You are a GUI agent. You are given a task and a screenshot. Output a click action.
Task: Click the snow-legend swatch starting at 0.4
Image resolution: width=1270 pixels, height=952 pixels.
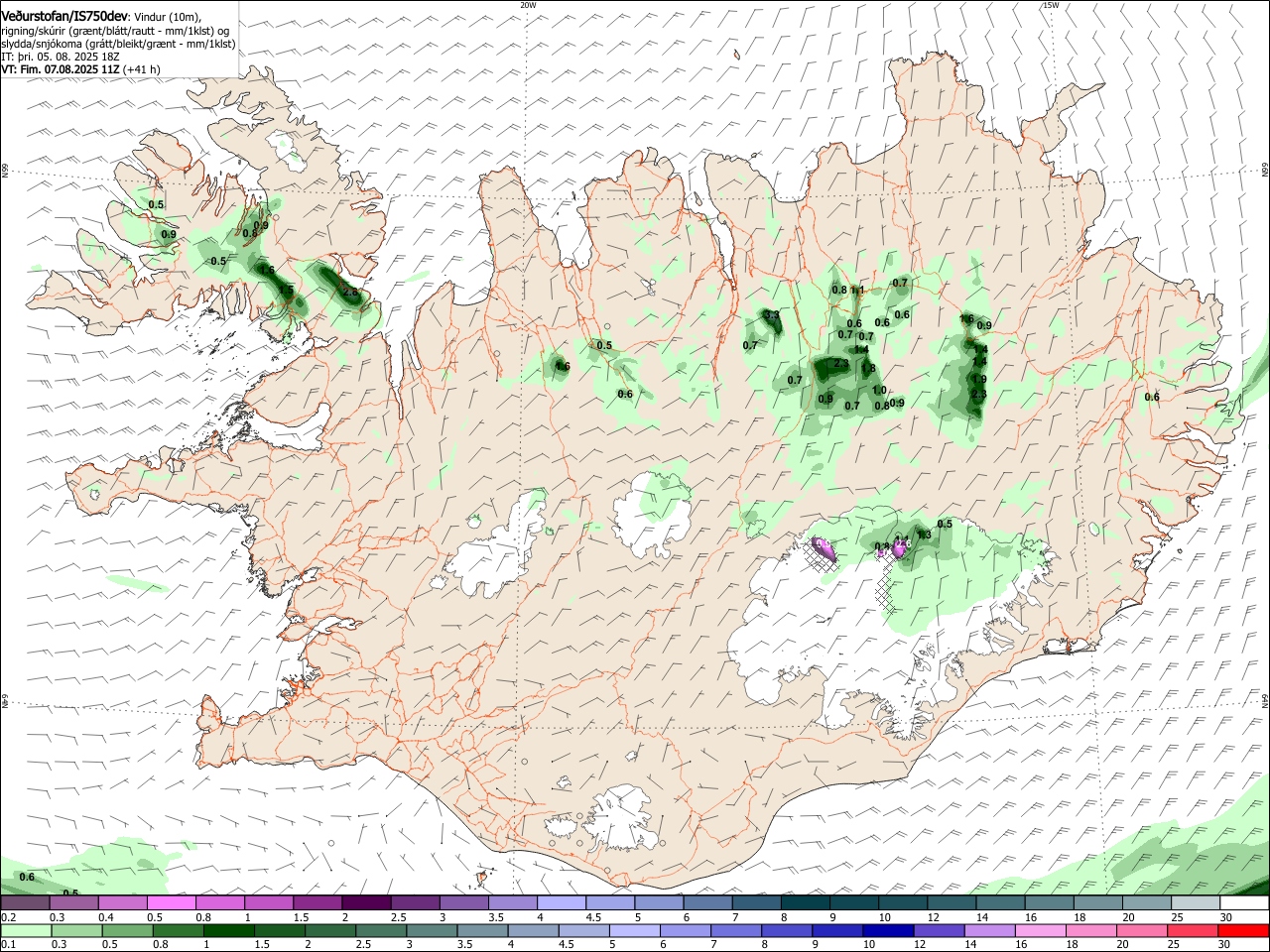click(123, 903)
